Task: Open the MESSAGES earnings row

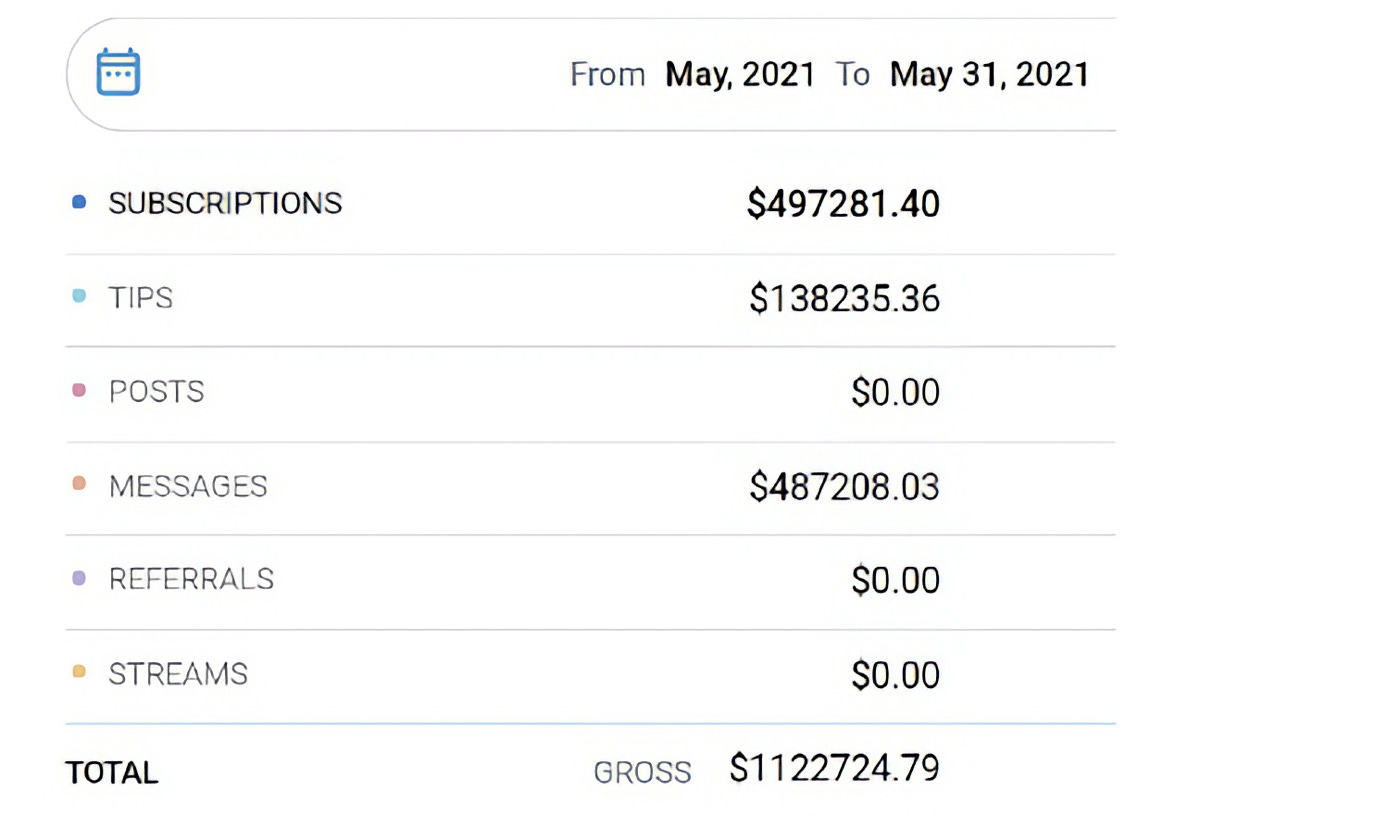Action: coord(591,488)
